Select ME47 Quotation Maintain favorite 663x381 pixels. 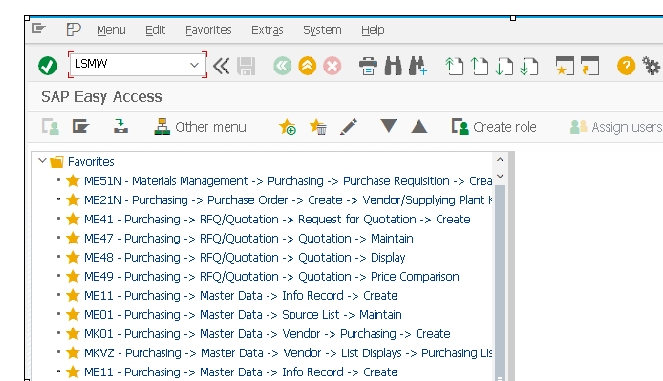coord(249,238)
